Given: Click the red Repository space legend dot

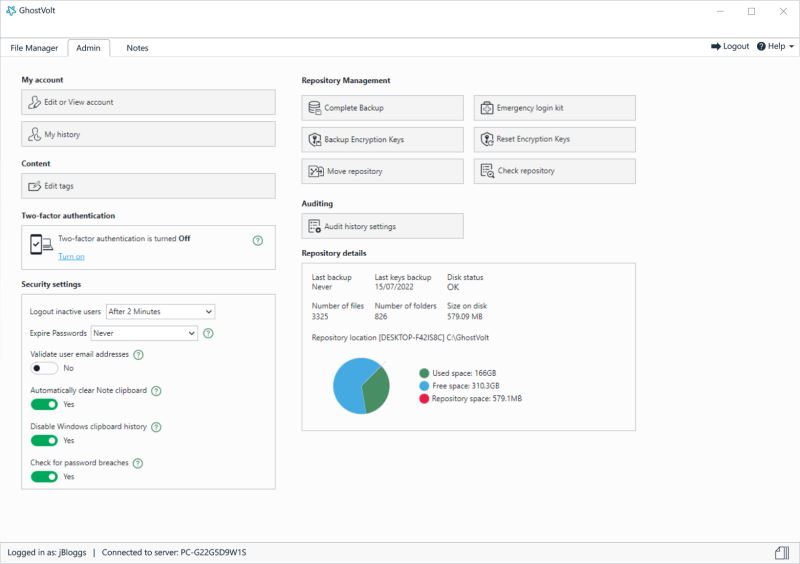Looking at the screenshot, I should (424, 399).
